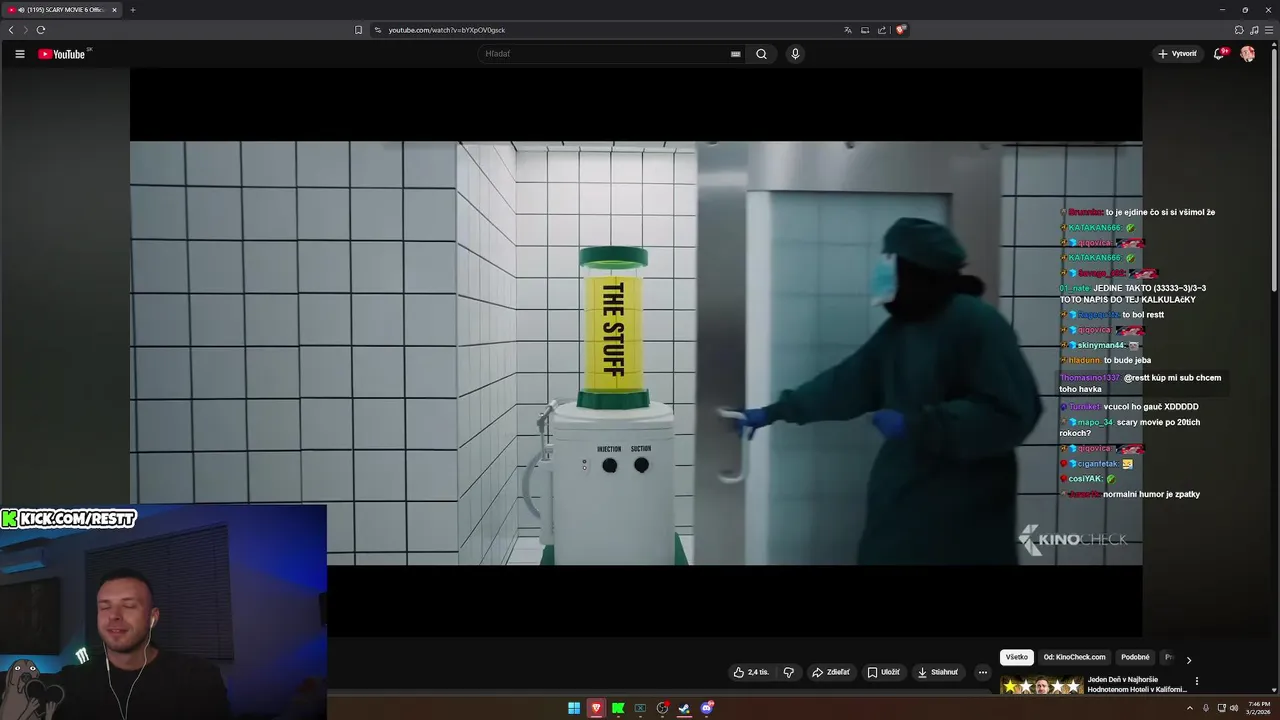Like the video (2,4 tis.)
Screen dimensions: 1280x720
[751, 672]
